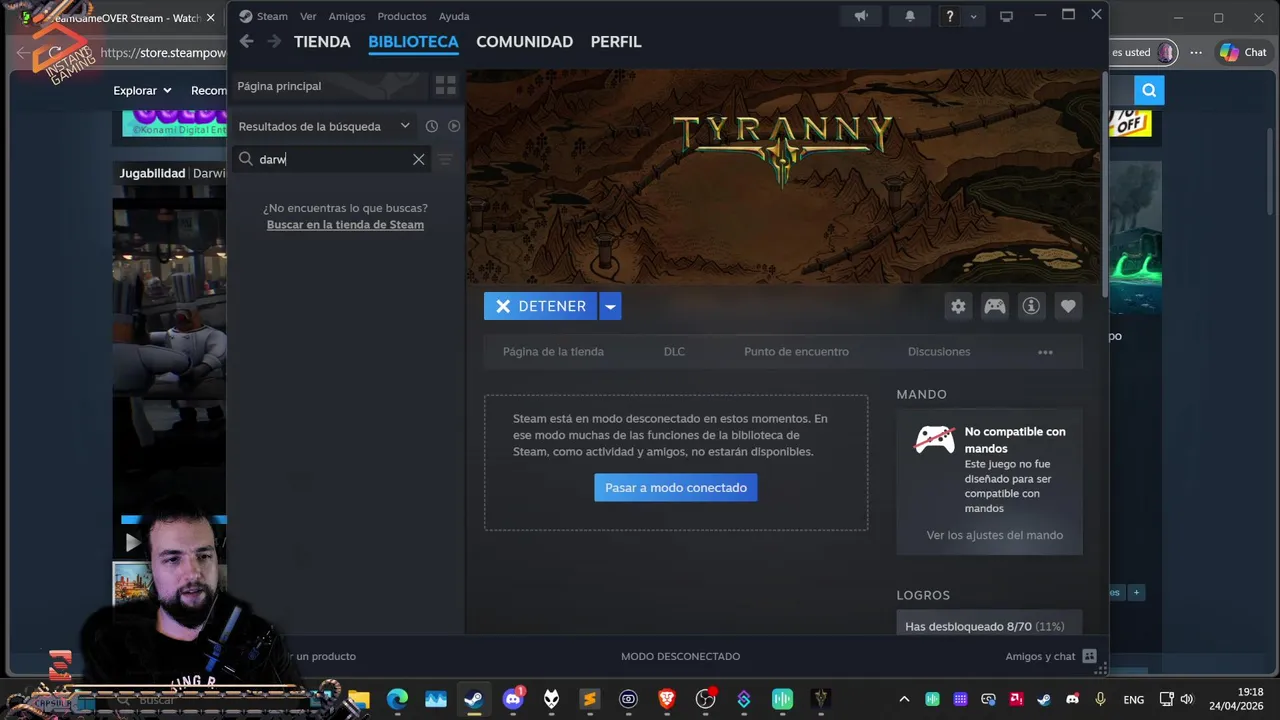The width and height of the screenshot is (1280, 720).
Task: Show Tyranny game info icon
Action: point(1031,306)
